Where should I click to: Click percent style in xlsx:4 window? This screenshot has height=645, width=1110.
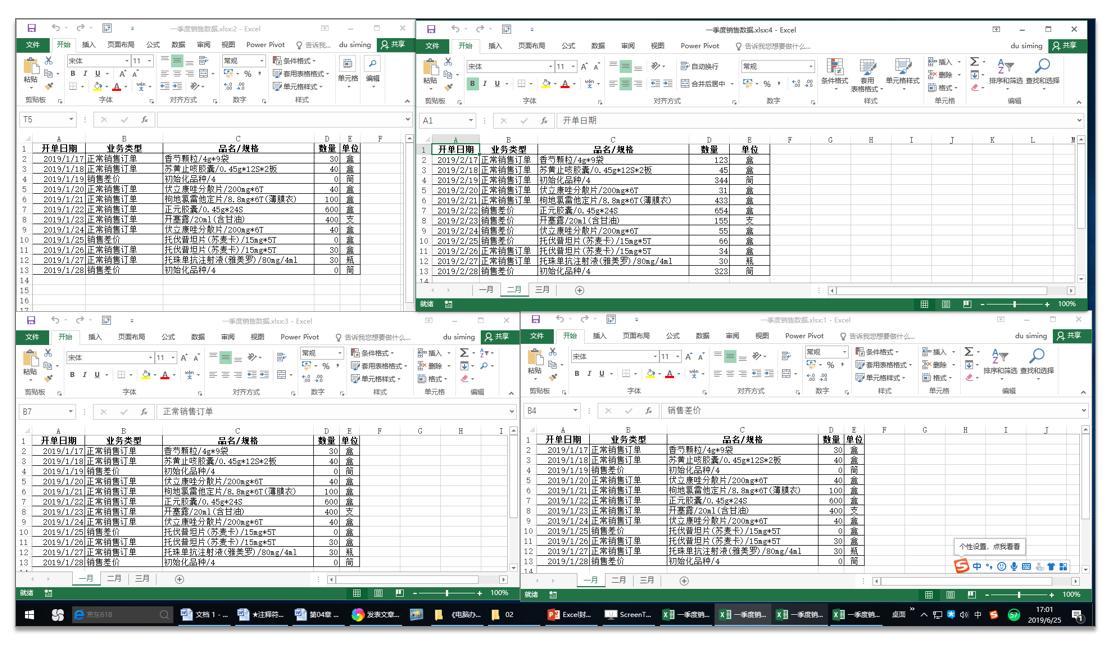767,84
